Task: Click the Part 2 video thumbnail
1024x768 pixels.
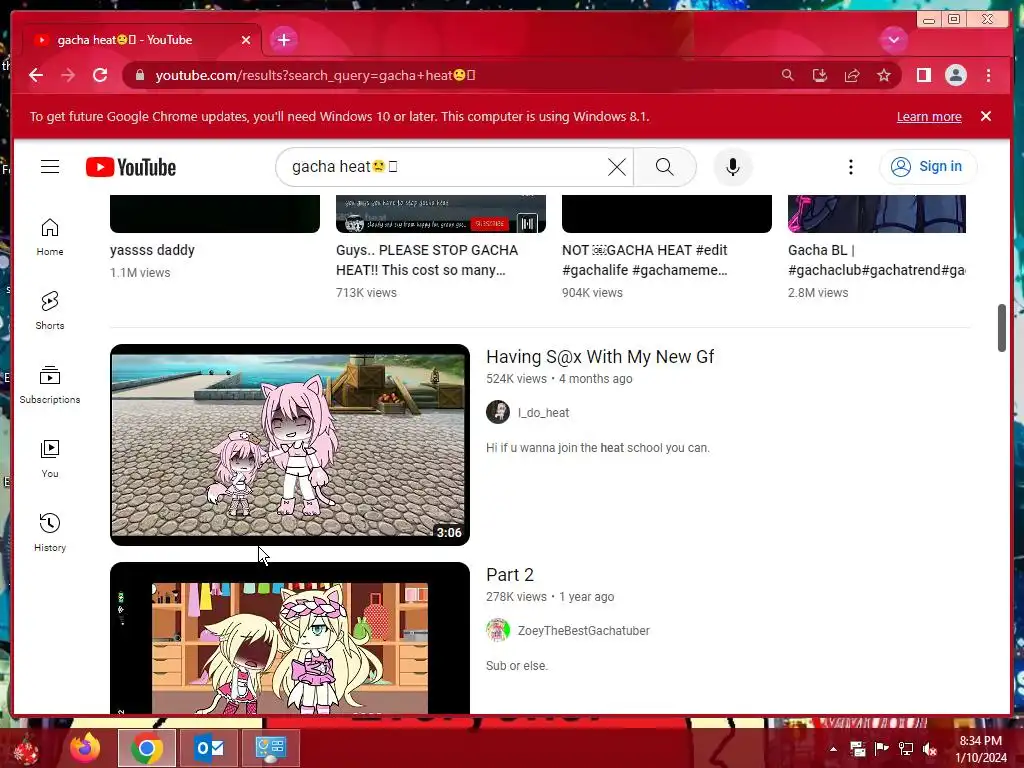Action: click(290, 638)
